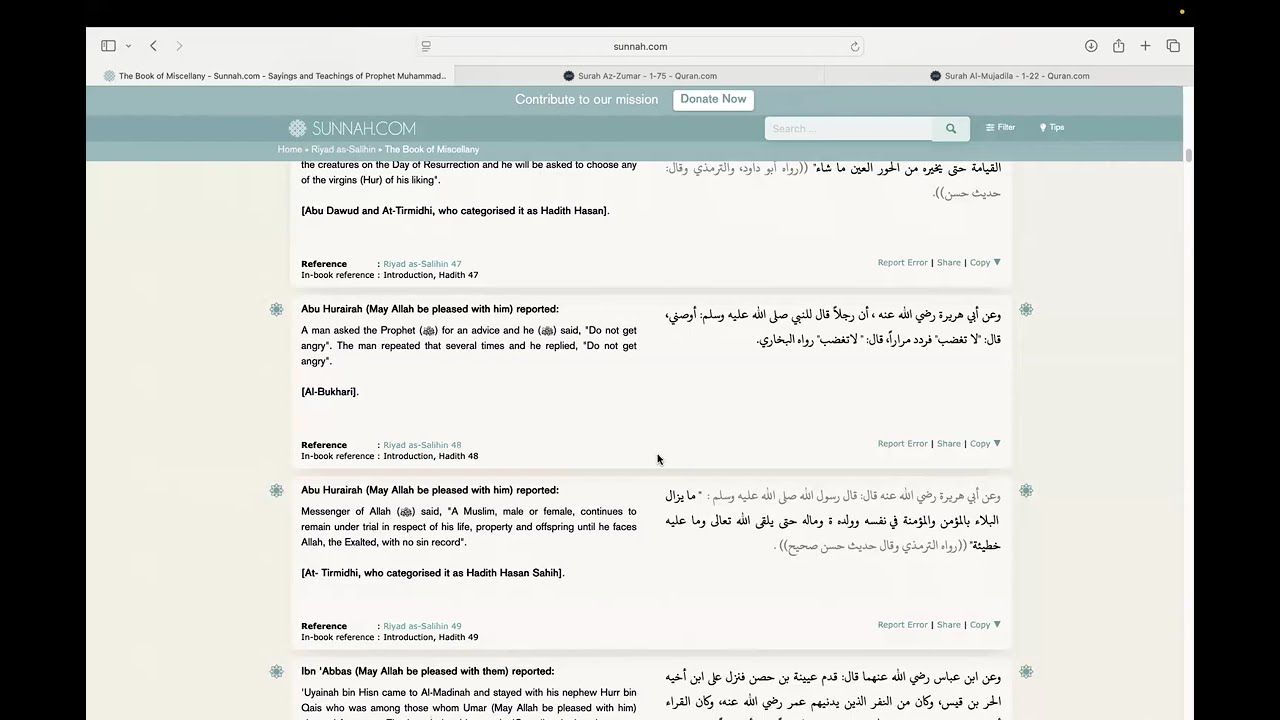Viewport: 1280px width, 720px height.
Task: Click left star icon beside Ibn 'Abbas hadith
Action: 276,672
